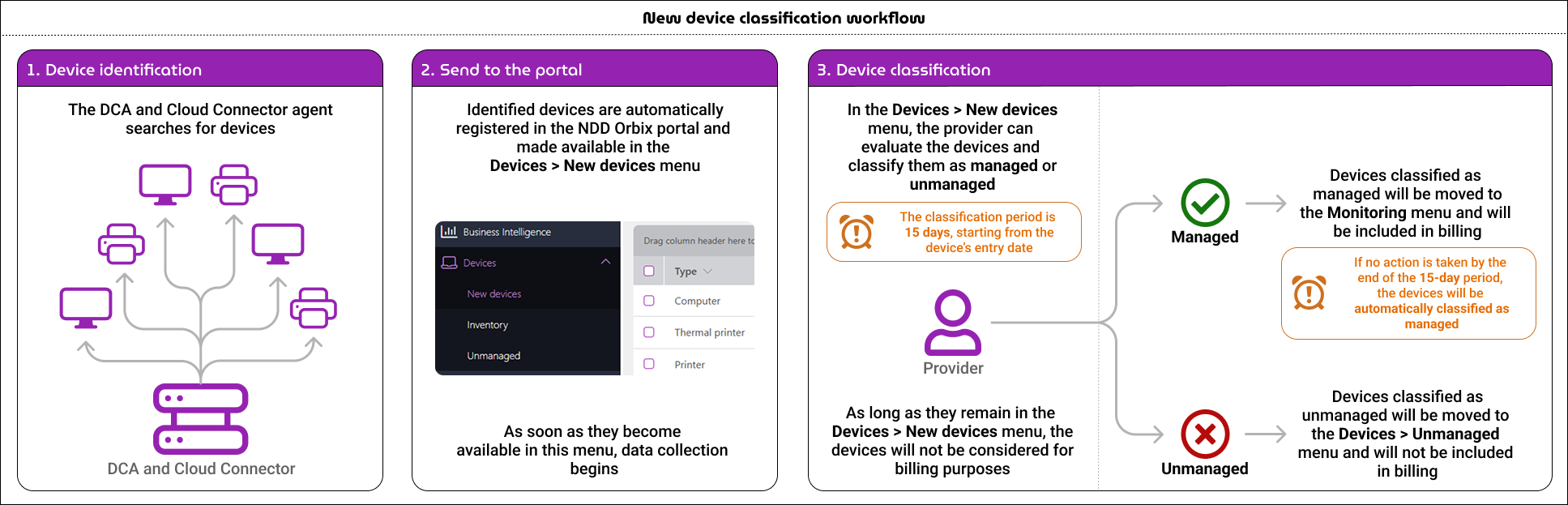Click the Business Intelligence chart icon
This screenshot has width=1568, height=505.
click(449, 232)
